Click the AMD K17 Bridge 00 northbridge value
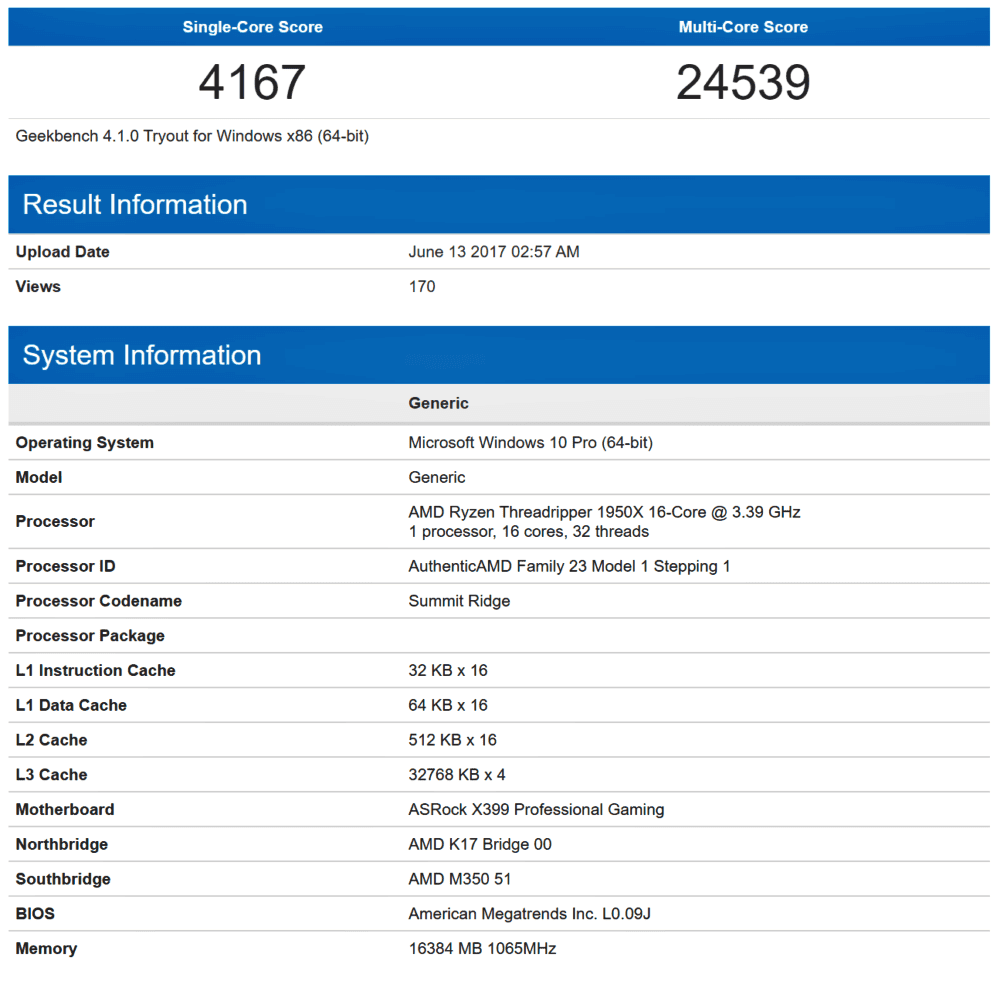Image resolution: width=1000 pixels, height=981 pixels. [x=480, y=845]
